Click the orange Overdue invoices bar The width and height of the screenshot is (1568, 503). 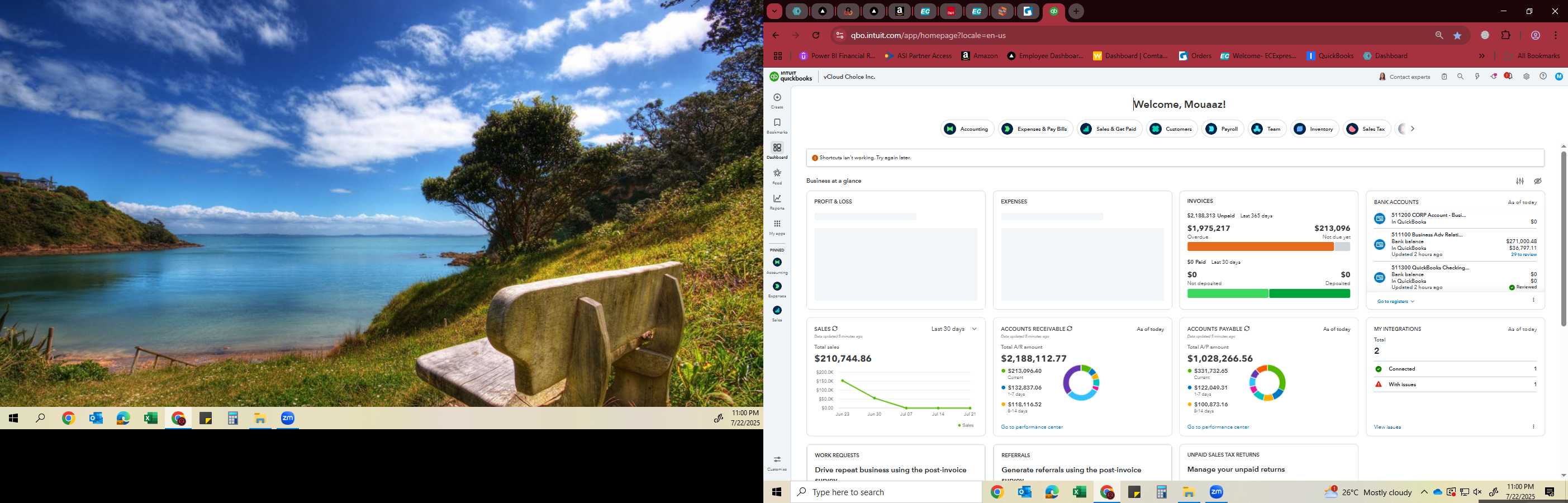pos(1260,246)
